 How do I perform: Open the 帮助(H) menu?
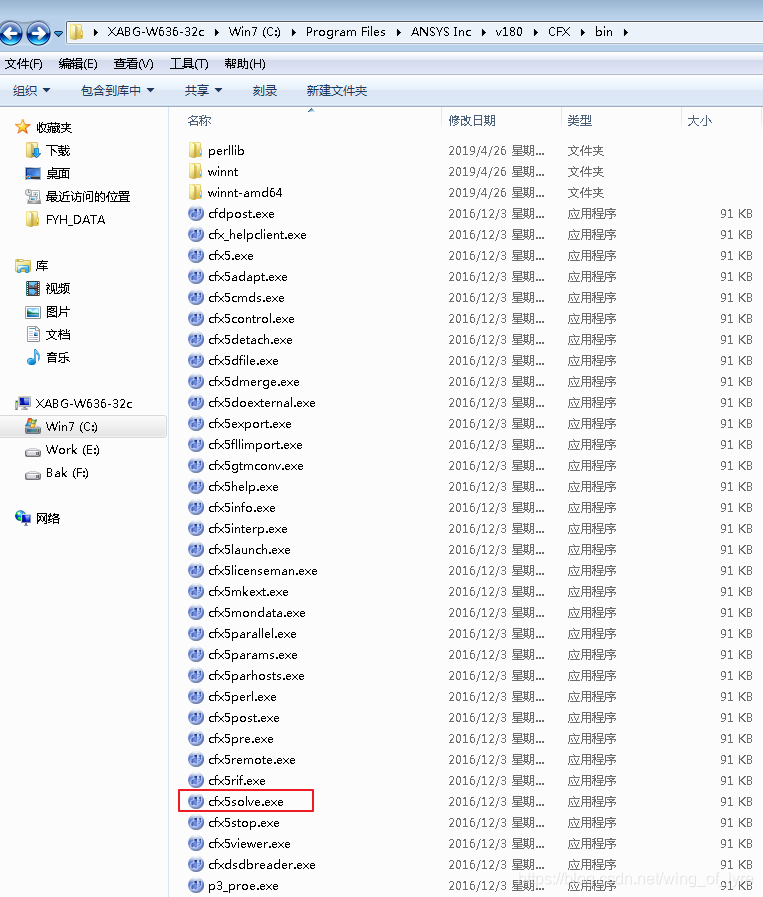tap(245, 63)
